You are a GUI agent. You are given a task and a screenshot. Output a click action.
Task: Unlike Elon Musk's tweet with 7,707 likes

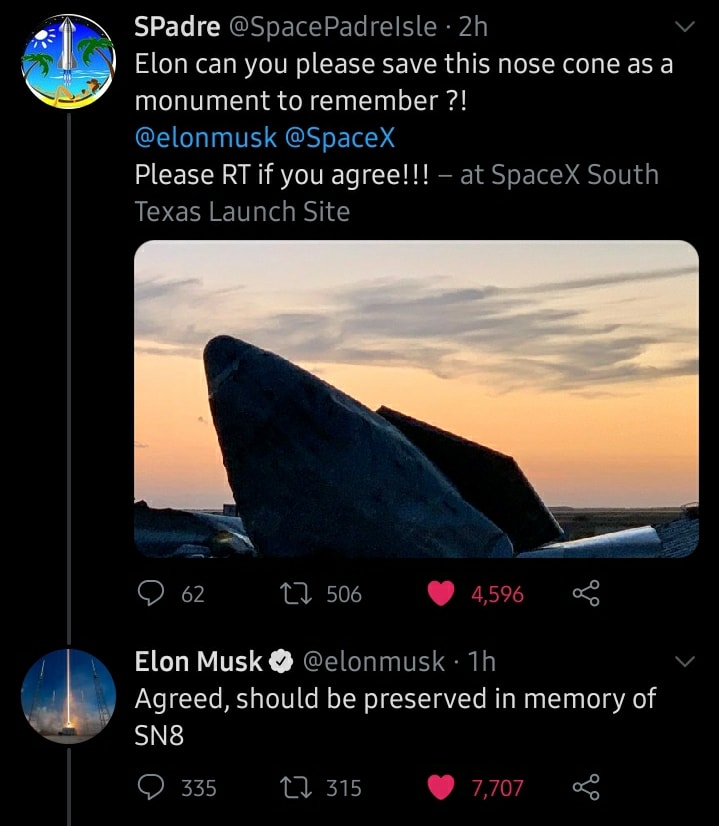point(441,788)
